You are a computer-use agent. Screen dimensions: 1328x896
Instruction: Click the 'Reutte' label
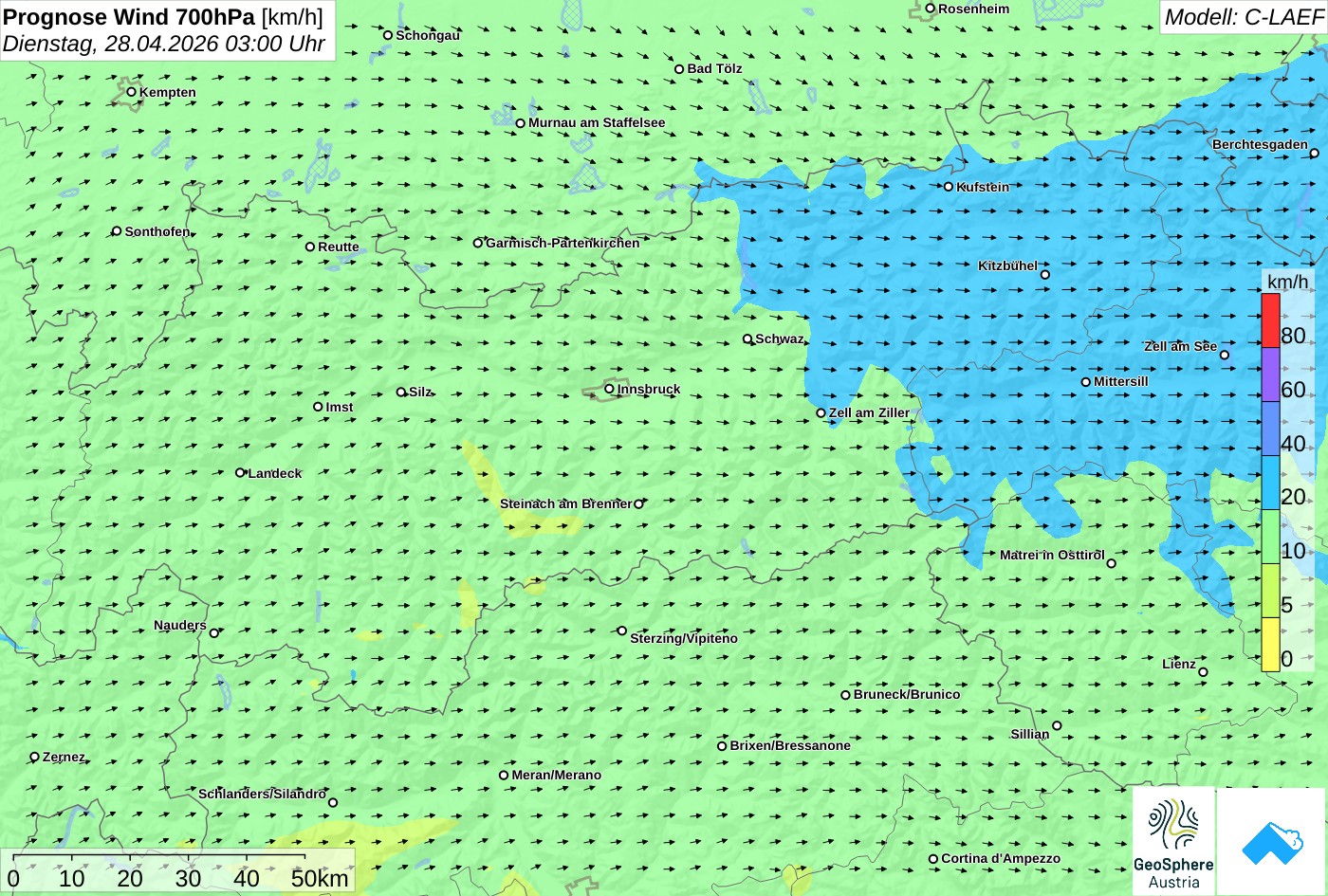(339, 247)
